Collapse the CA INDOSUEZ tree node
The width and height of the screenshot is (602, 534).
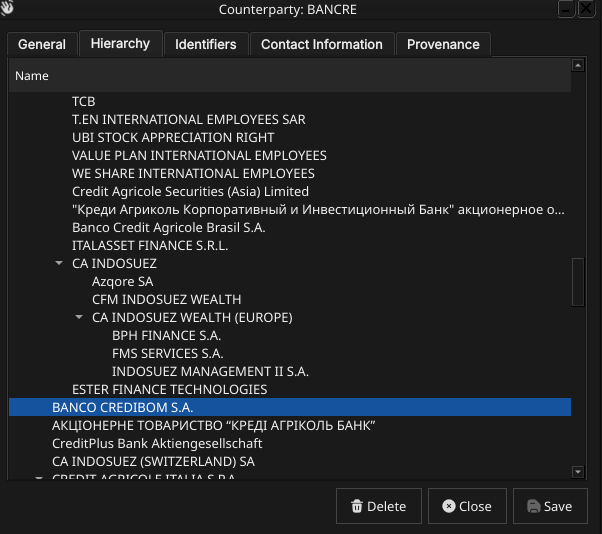pyautogui.click(x=59, y=263)
